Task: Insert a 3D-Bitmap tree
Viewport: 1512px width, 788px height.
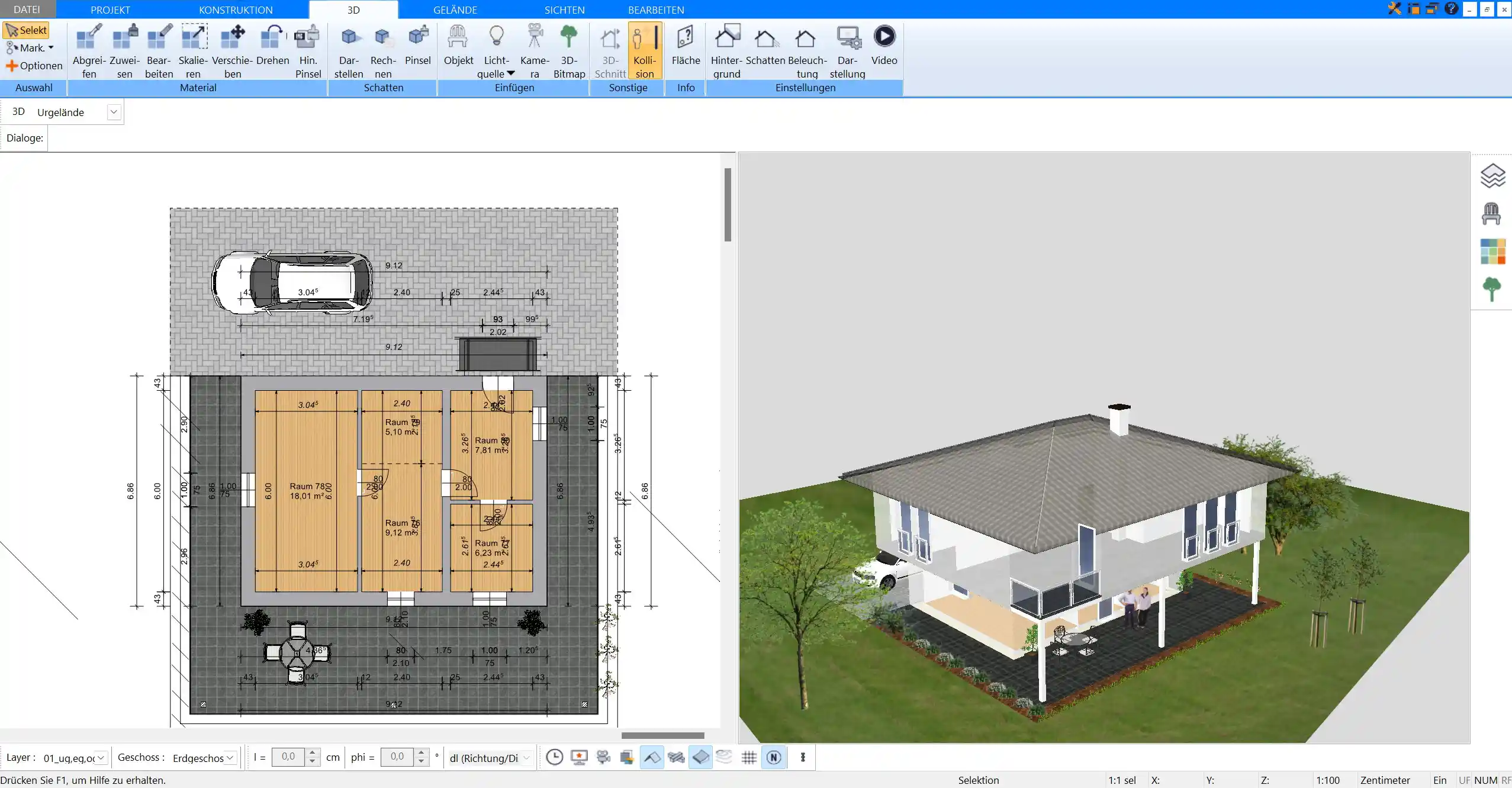Action: click(569, 51)
